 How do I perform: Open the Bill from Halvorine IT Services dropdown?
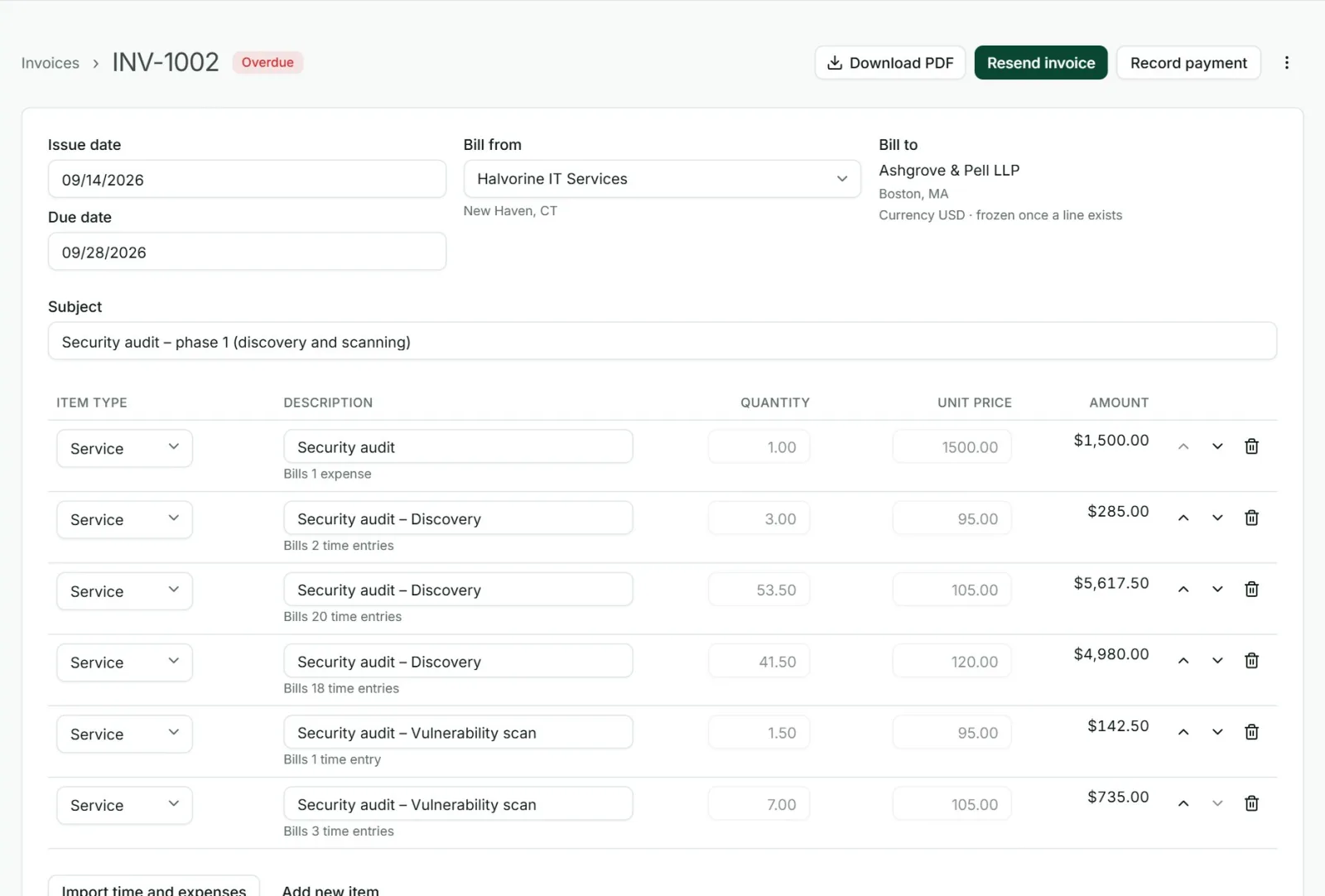(x=662, y=179)
